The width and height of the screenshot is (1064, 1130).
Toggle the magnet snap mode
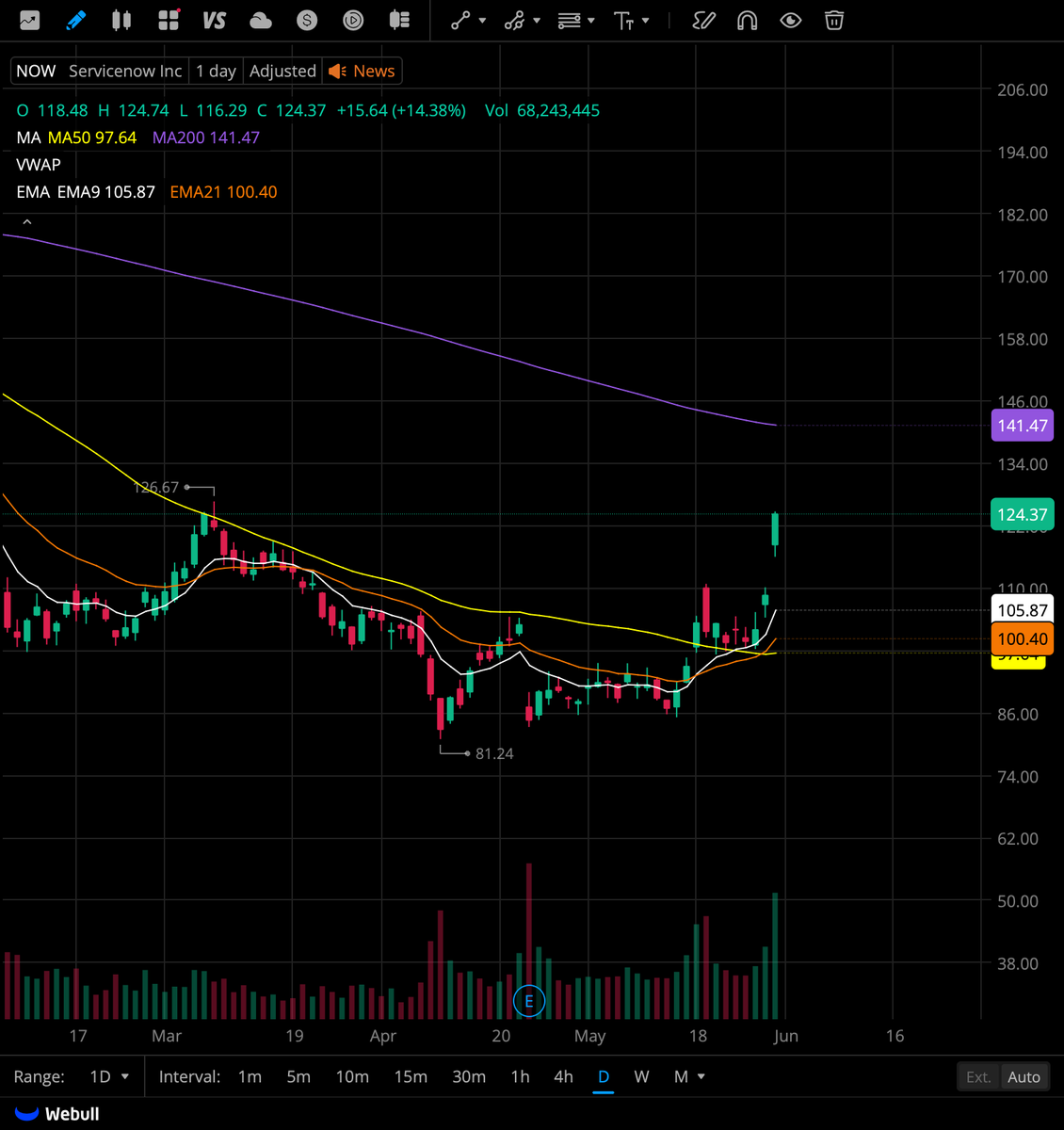point(748,20)
